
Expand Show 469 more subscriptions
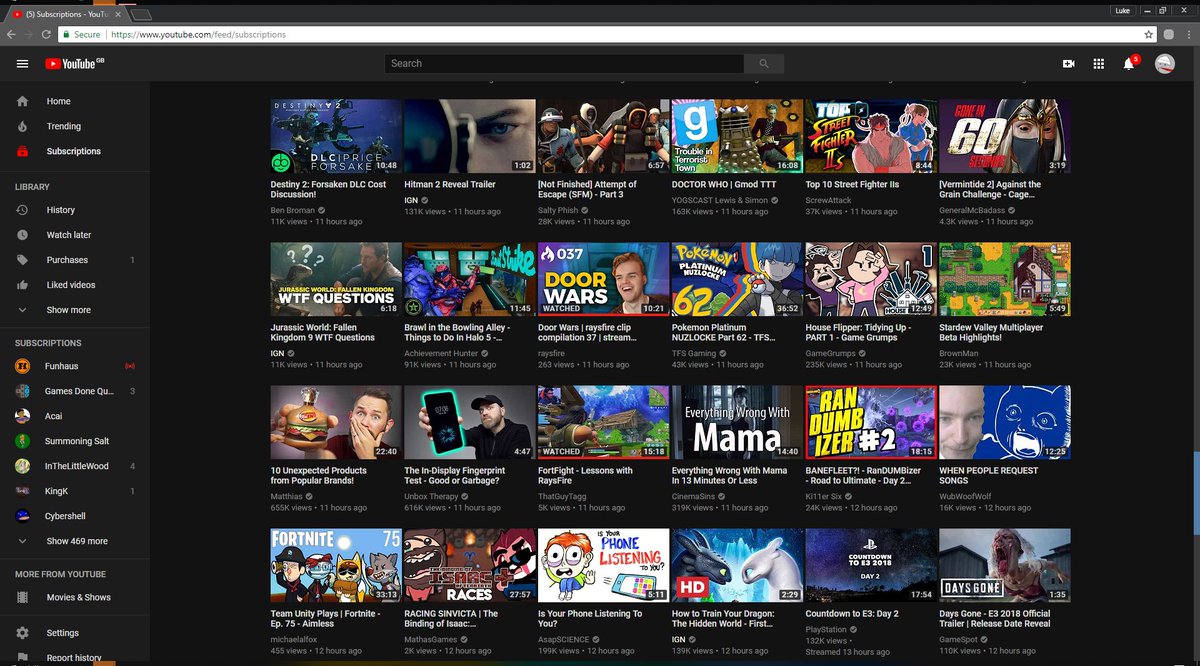click(x=75, y=541)
